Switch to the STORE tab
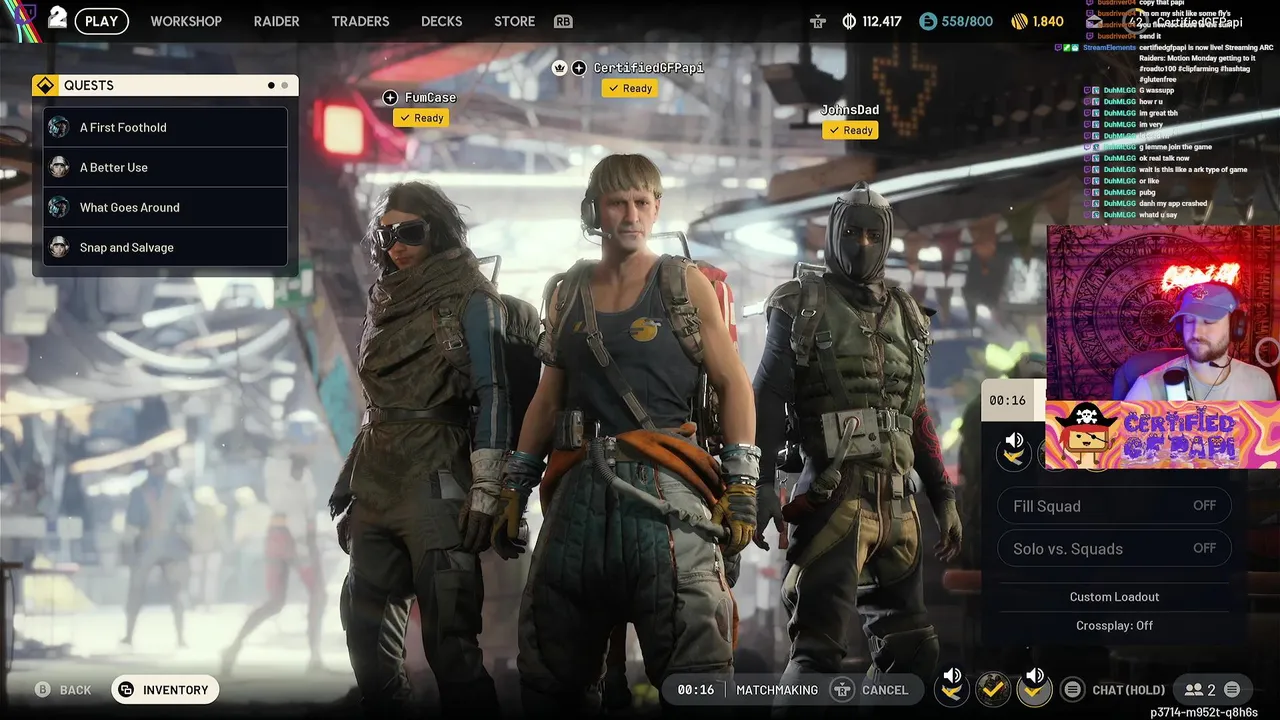The width and height of the screenshot is (1280, 720). (514, 21)
